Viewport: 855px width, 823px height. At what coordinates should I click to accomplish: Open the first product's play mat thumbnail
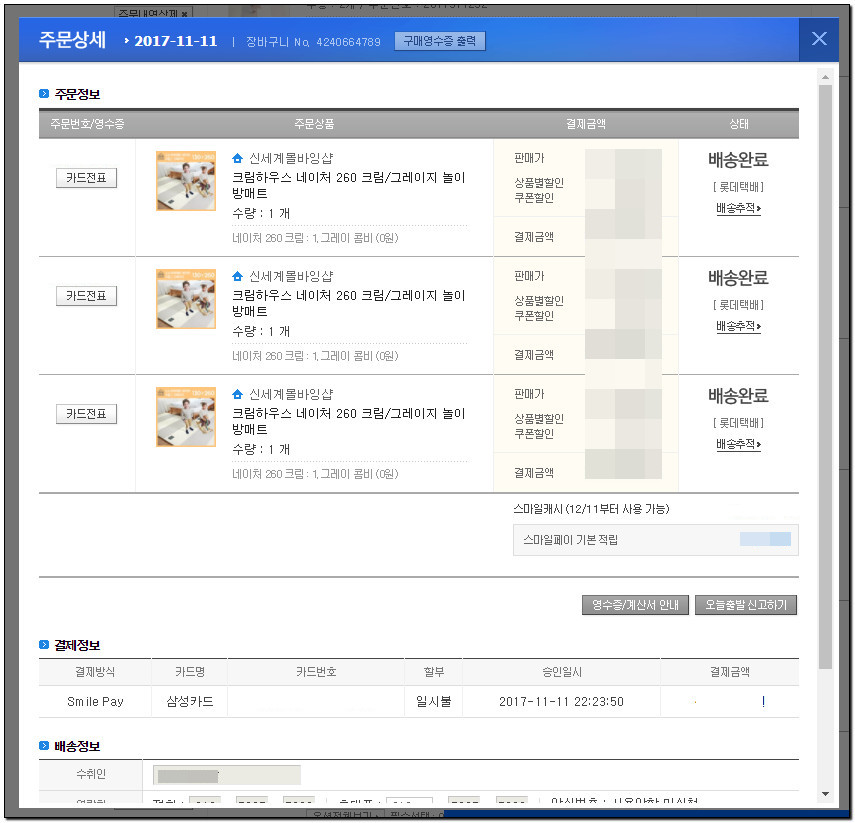pyautogui.click(x=186, y=181)
